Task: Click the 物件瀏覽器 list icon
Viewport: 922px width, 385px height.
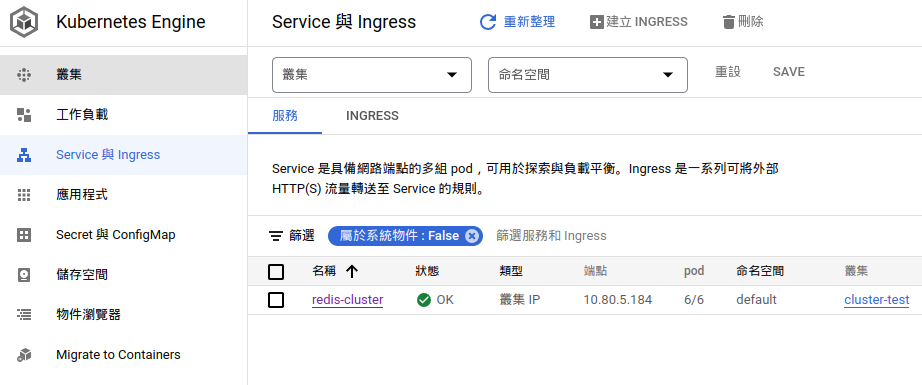Action: tap(24, 315)
